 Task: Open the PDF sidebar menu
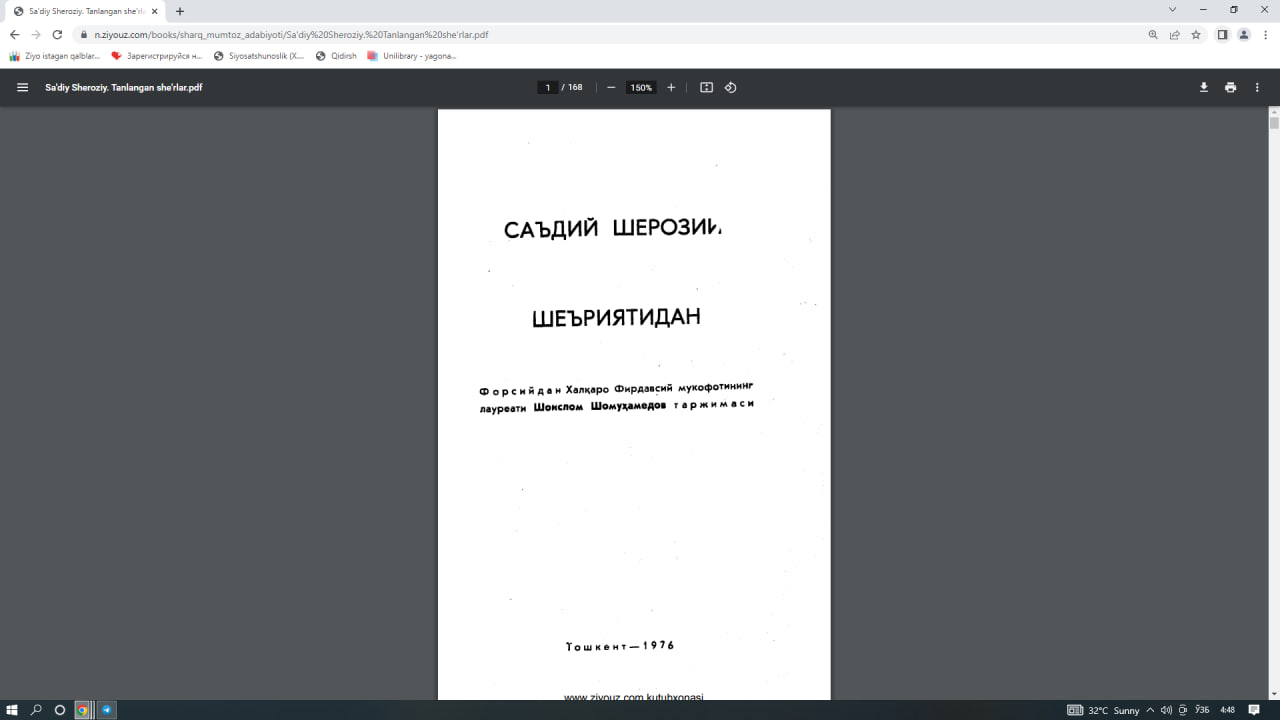point(22,87)
